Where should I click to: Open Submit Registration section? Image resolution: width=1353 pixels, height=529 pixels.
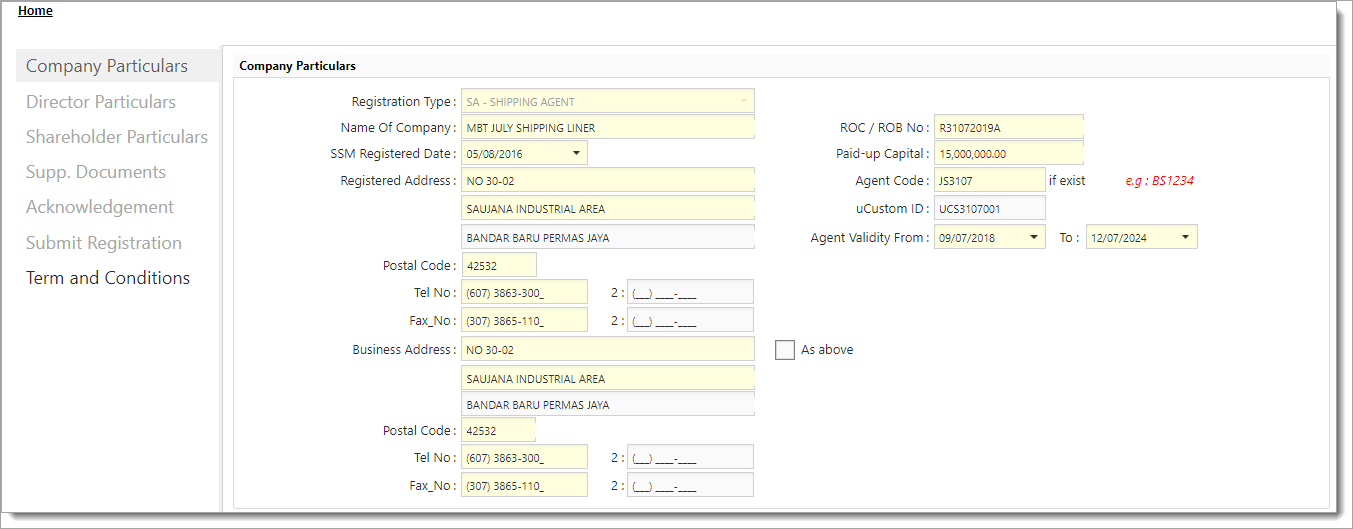coord(104,243)
